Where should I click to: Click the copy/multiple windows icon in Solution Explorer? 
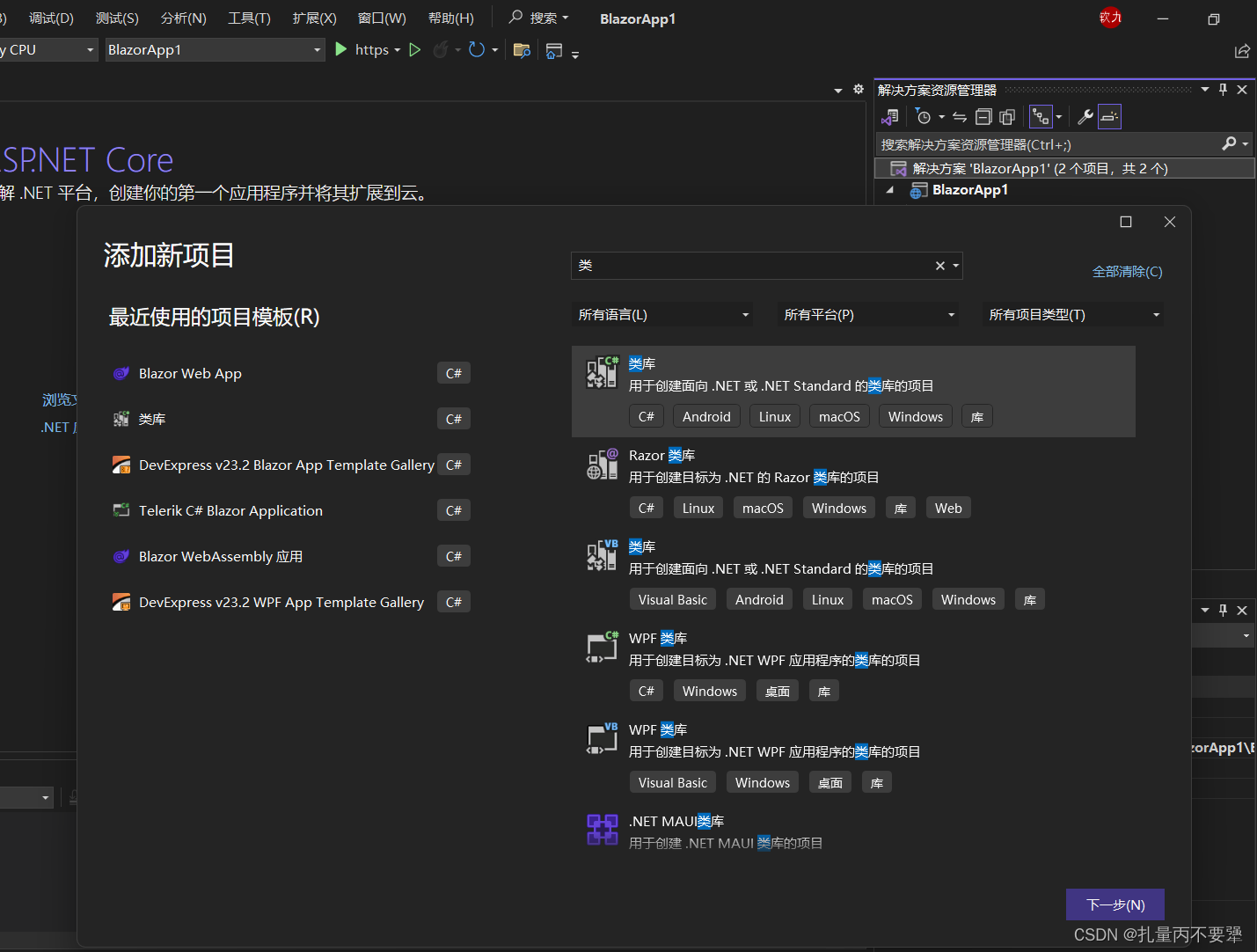click(1007, 117)
